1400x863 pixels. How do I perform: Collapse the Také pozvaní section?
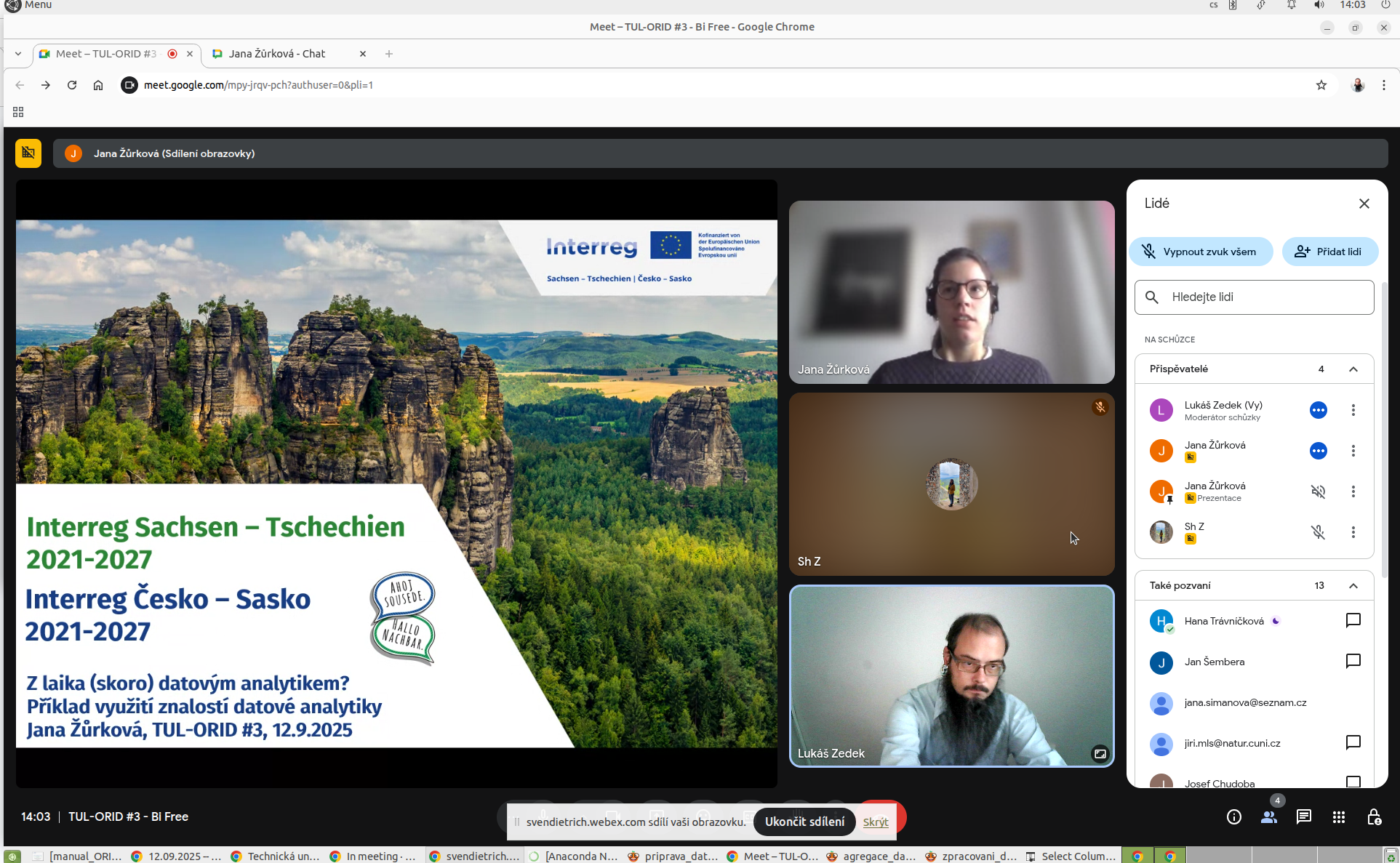(x=1353, y=585)
